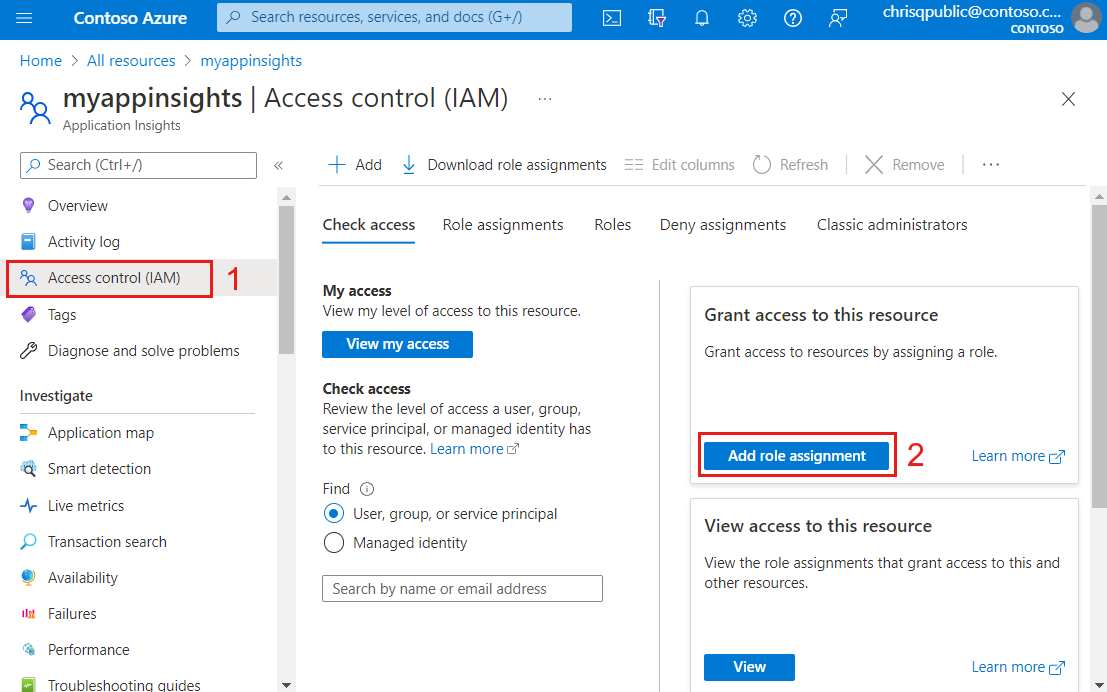
Task: Open the help question-mark panel
Action: (792, 17)
